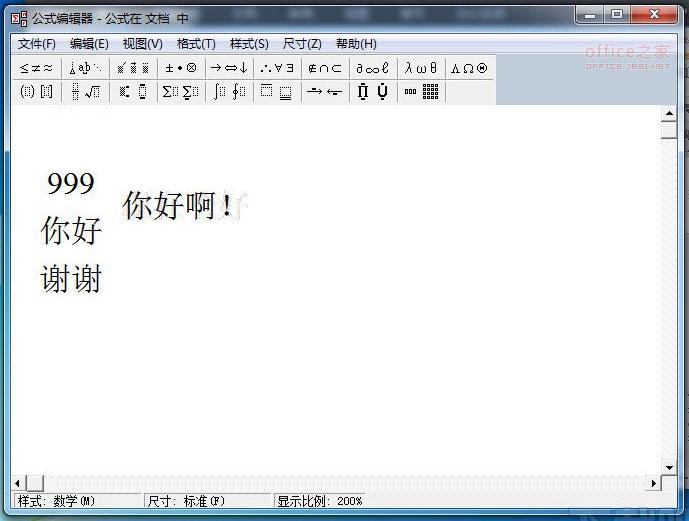
Task: Click the horizontal scrollbar right arrow
Action: 653,483
